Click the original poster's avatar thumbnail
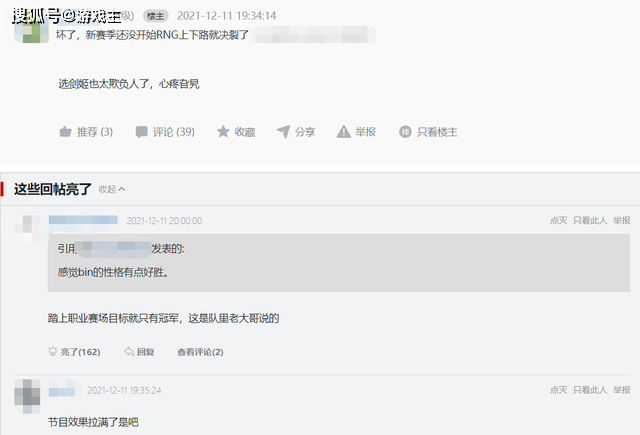The height and width of the screenshot is (435, 640). (31, 29)
